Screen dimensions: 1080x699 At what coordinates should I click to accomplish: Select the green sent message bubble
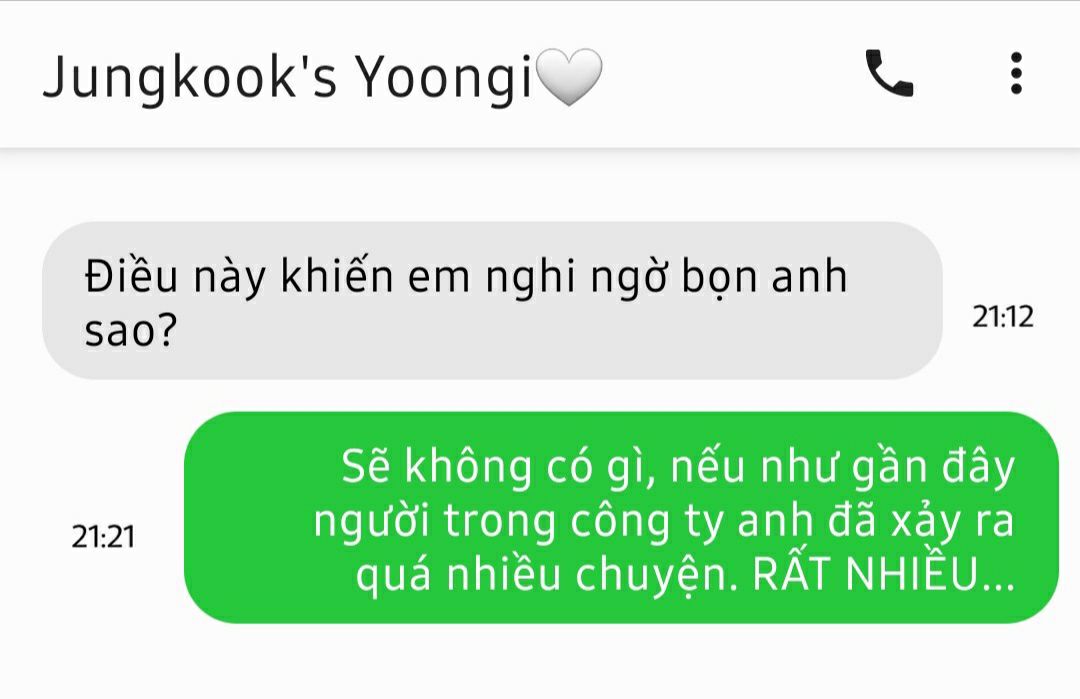(621, 517)
